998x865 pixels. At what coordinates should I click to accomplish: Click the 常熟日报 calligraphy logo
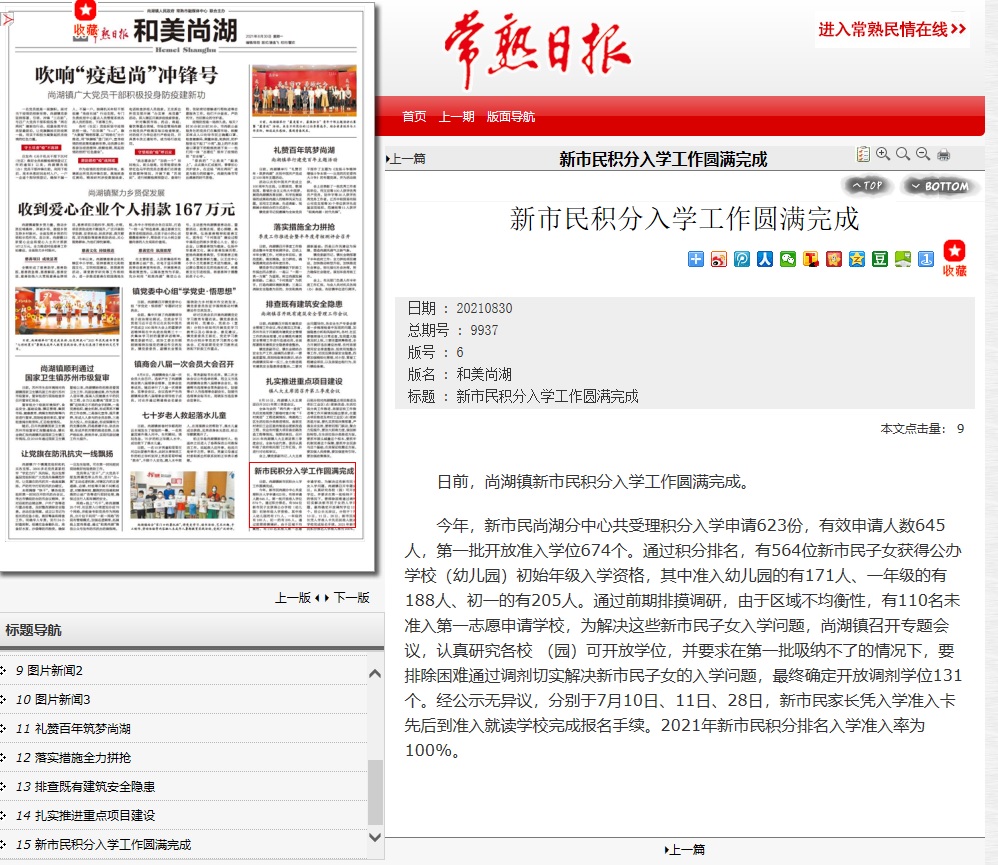pyautogui.click(x=538, y=50)
